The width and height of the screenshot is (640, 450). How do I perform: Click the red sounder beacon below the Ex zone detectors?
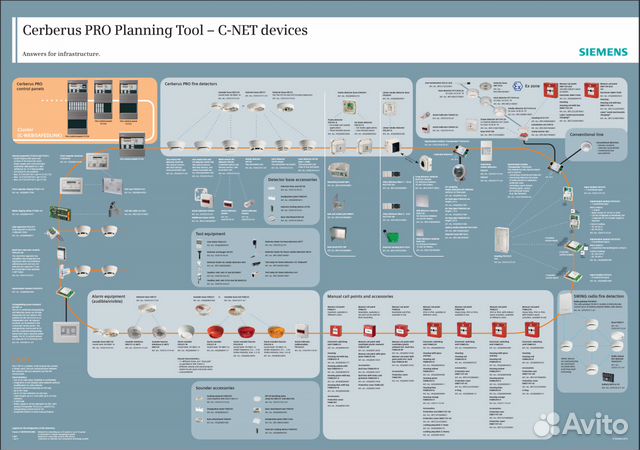click(523, 134)
